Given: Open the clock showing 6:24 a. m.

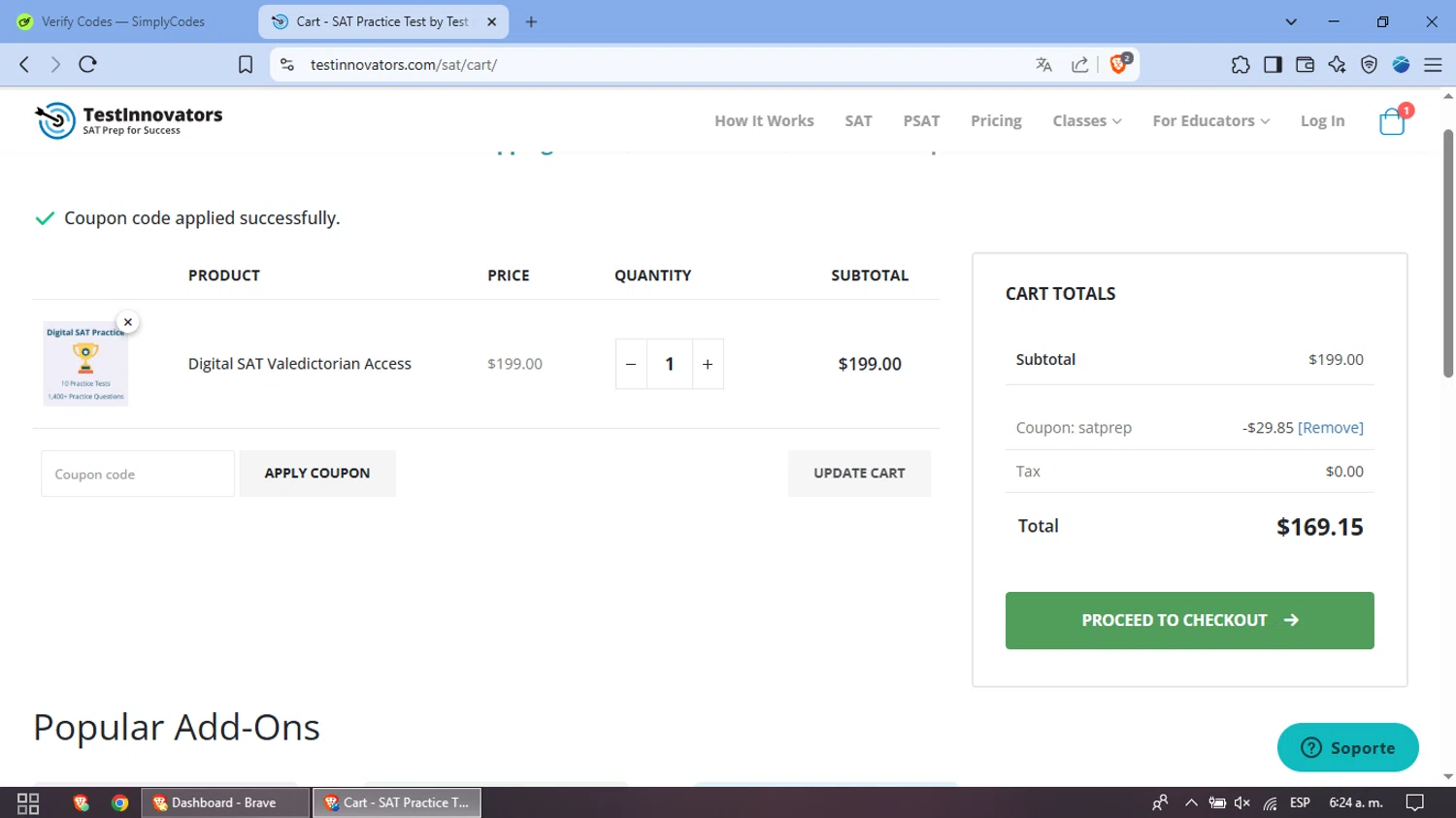Looking at the screenshot, I should 1356,802.
